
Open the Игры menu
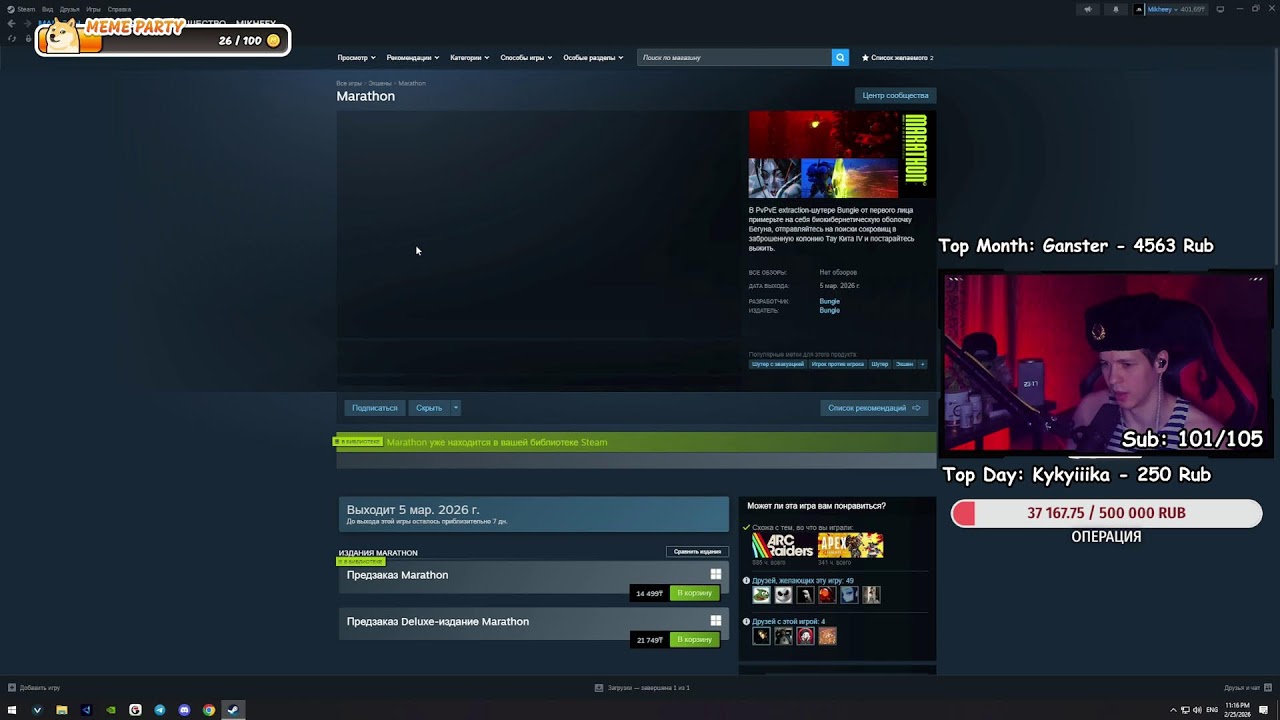pyautogui.click(x=93, y=9)
